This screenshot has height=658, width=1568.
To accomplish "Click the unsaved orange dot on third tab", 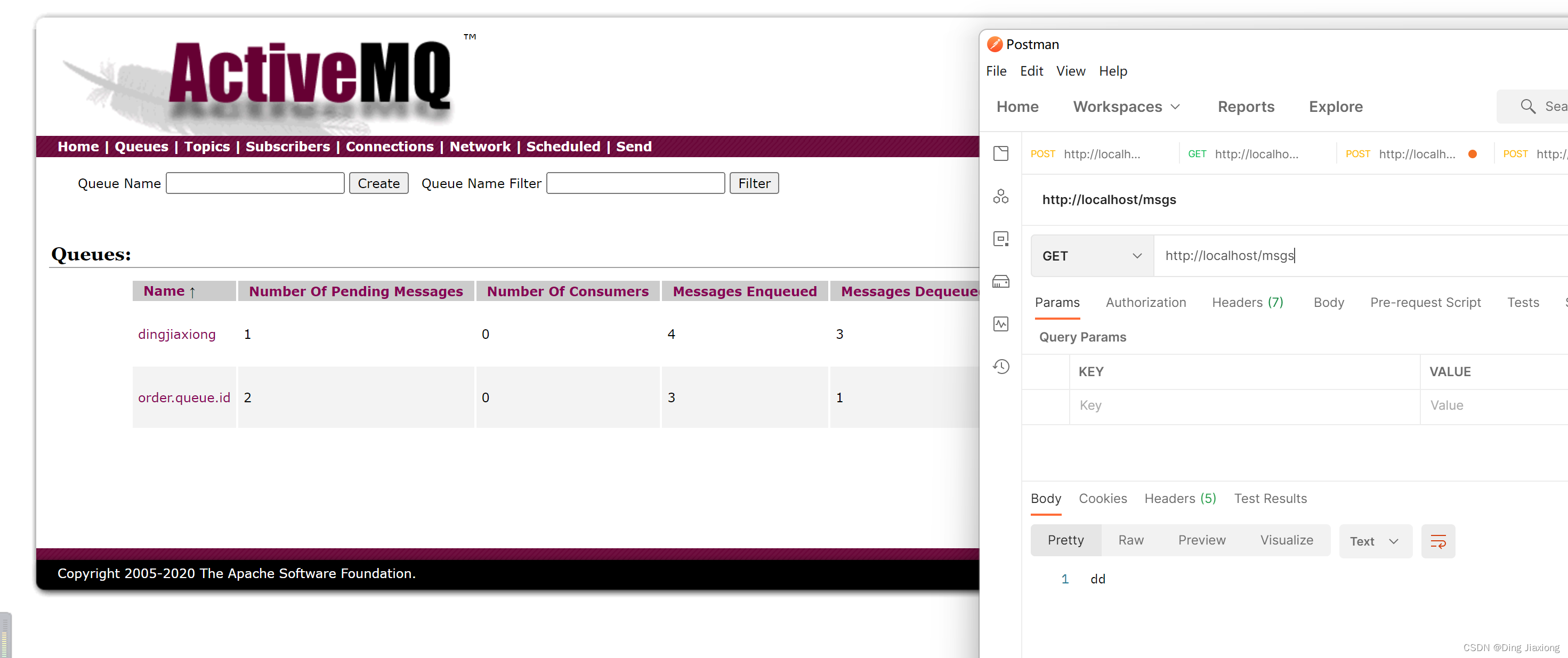I will (1473, 154).
